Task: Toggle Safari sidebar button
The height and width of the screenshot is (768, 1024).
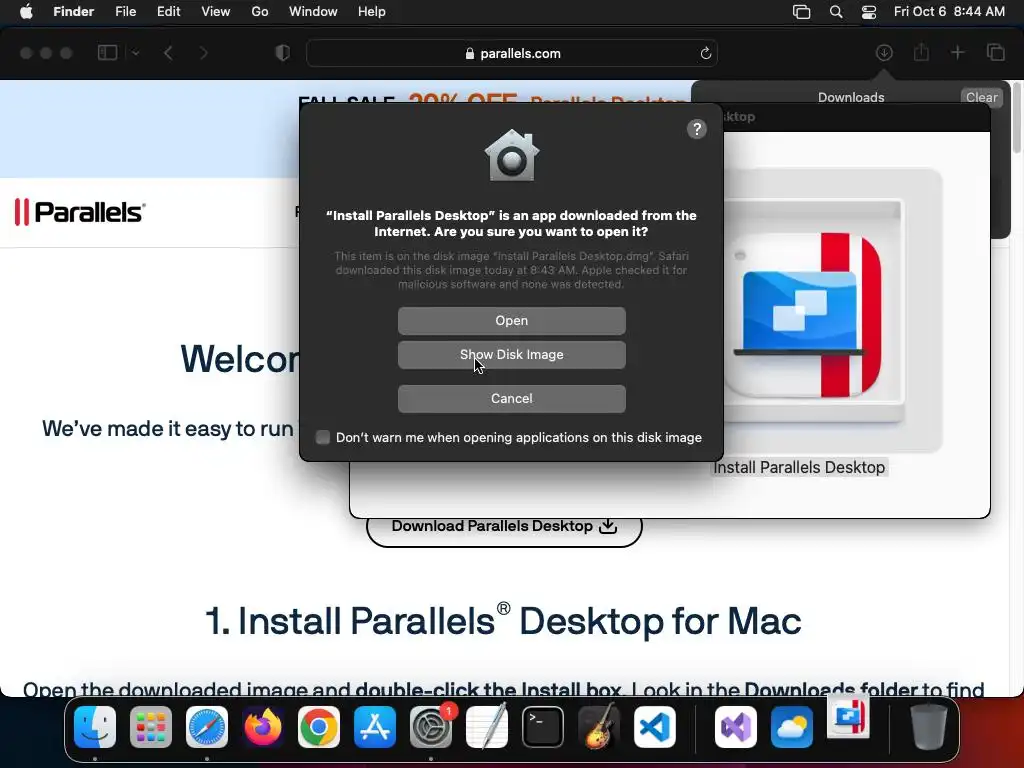Action: tap(107, 53)
